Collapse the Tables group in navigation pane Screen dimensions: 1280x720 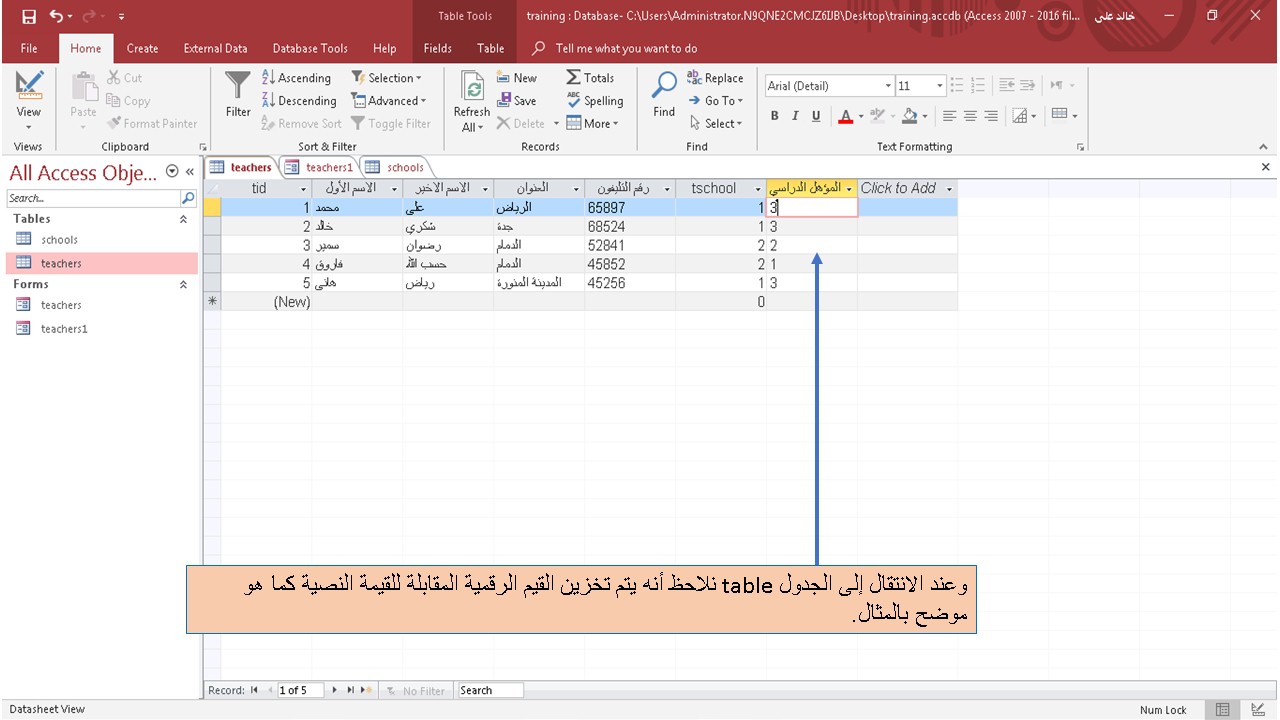[183, 218]
